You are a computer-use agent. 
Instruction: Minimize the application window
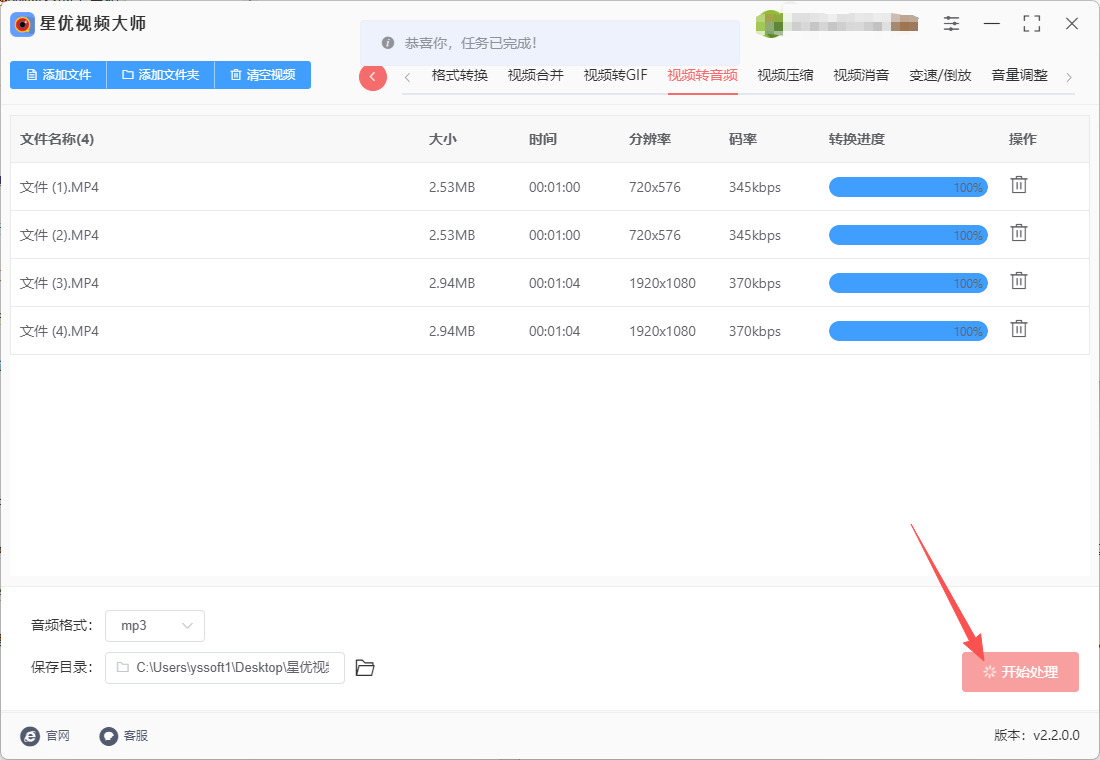tap(991, 24)
